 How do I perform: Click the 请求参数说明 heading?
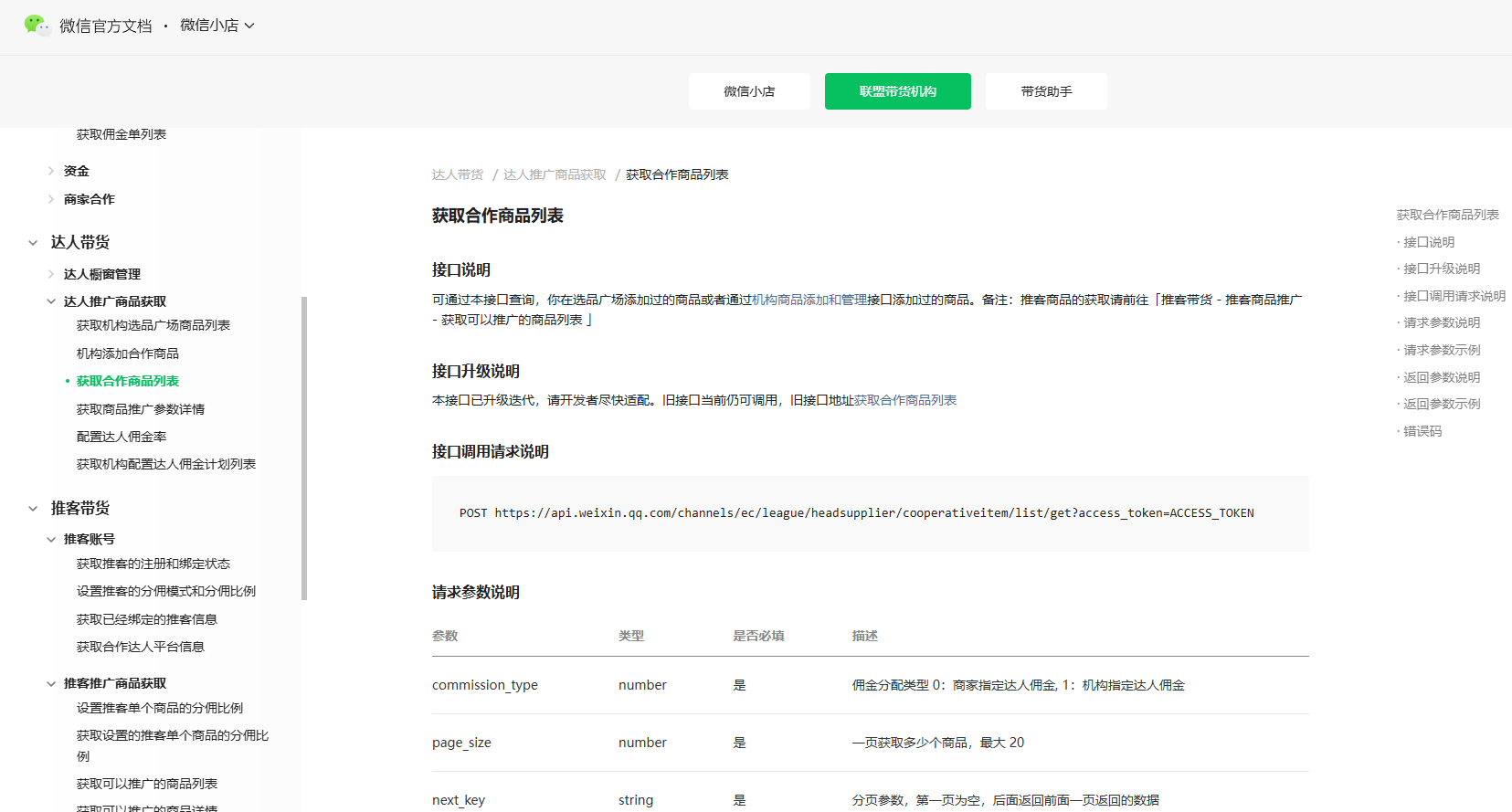476,592
